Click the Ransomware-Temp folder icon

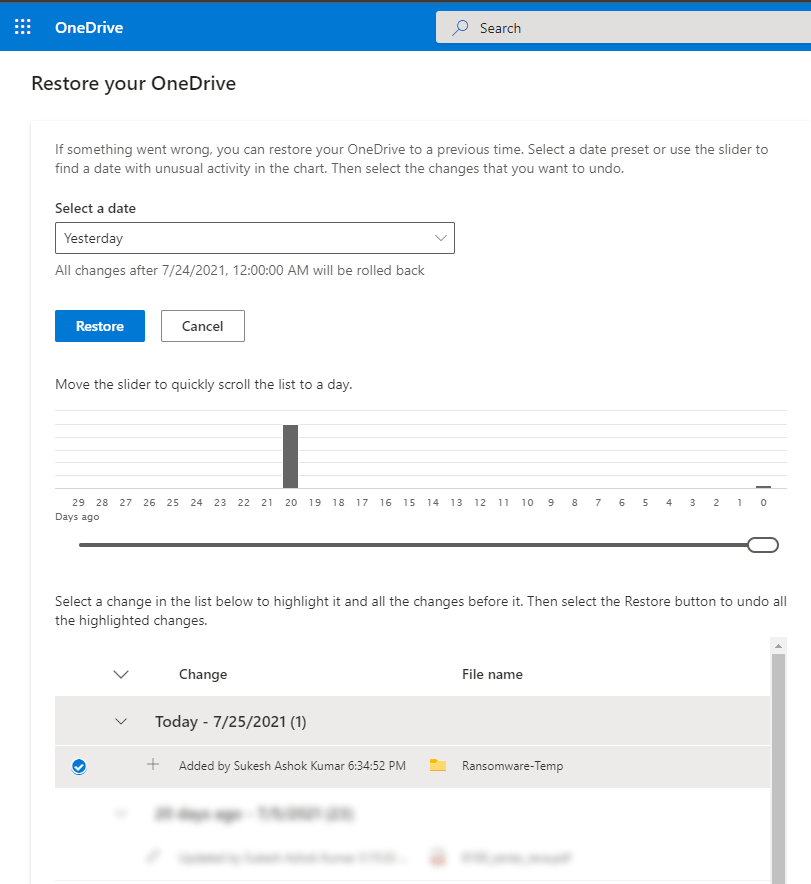pos(437,766)
